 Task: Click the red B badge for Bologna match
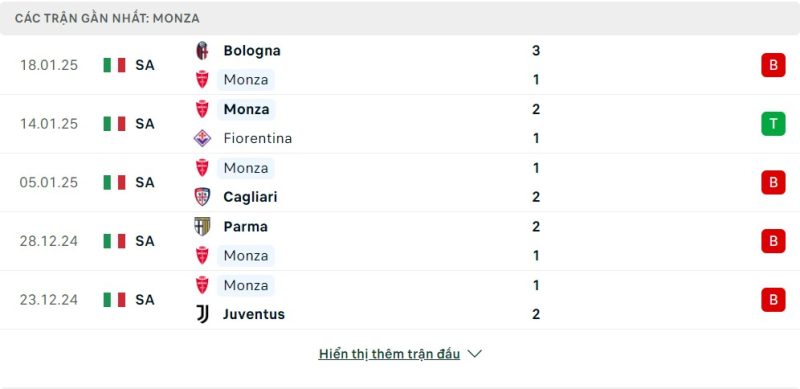coord(773,65)
